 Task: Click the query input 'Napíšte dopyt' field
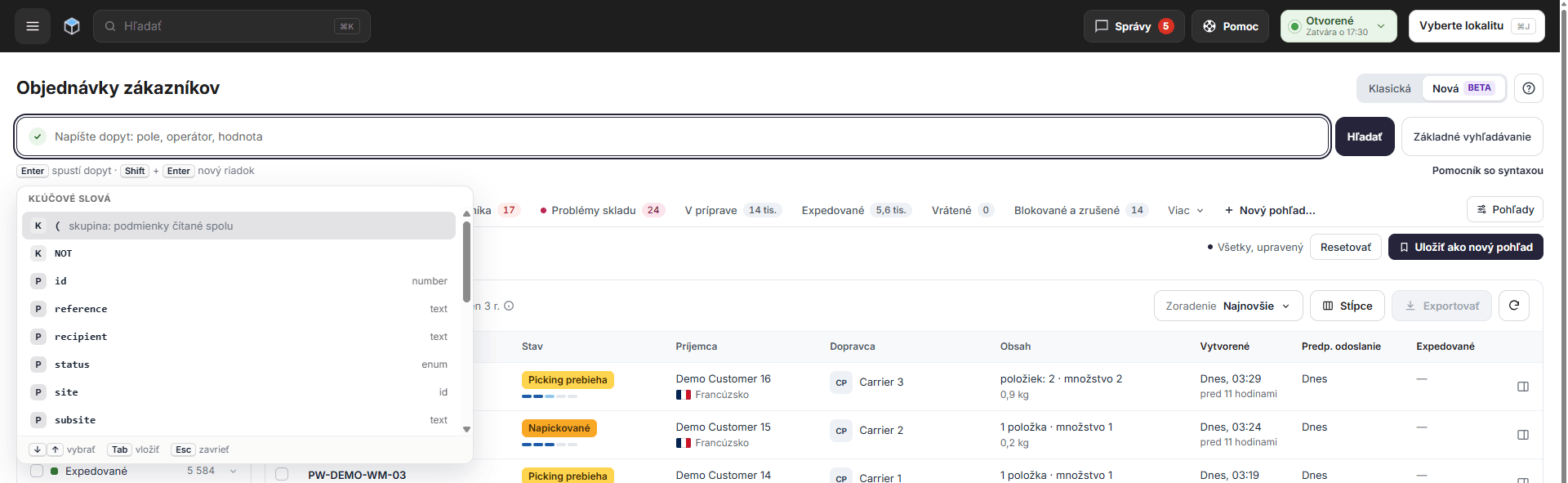[x=672, y=136]
